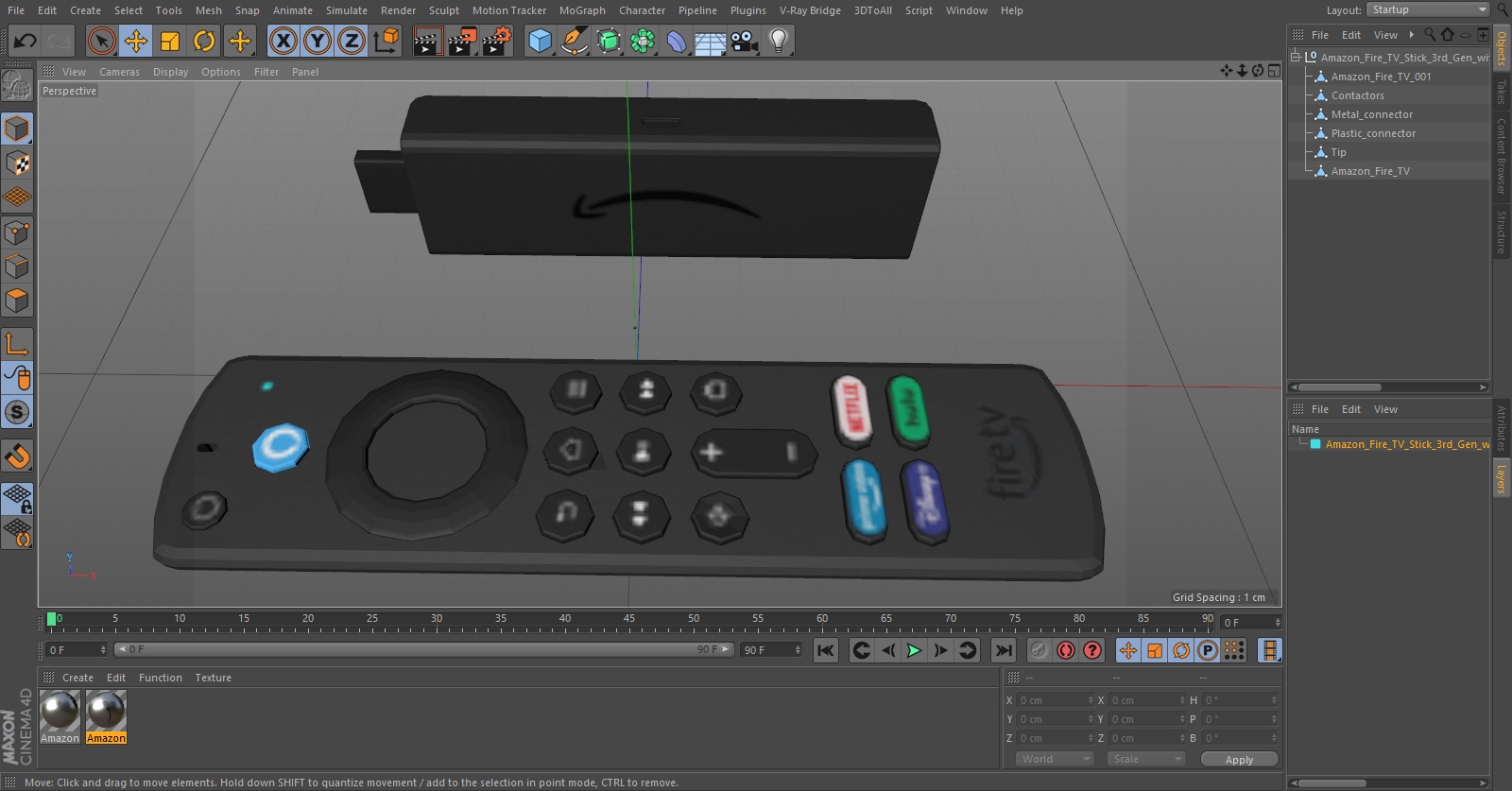1512x791 pixels.
Task: Switch to Model mode in left palette
Action: (17, 129)
